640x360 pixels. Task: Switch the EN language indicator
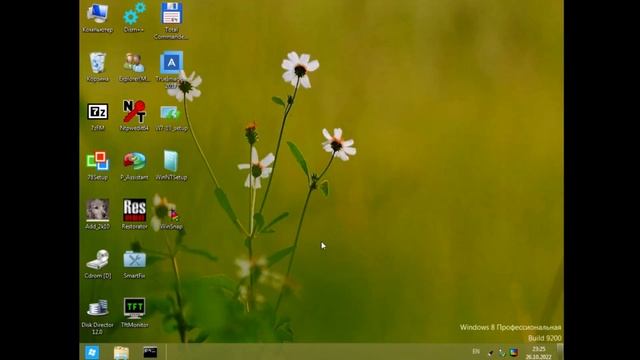click(x=476, y=351)
